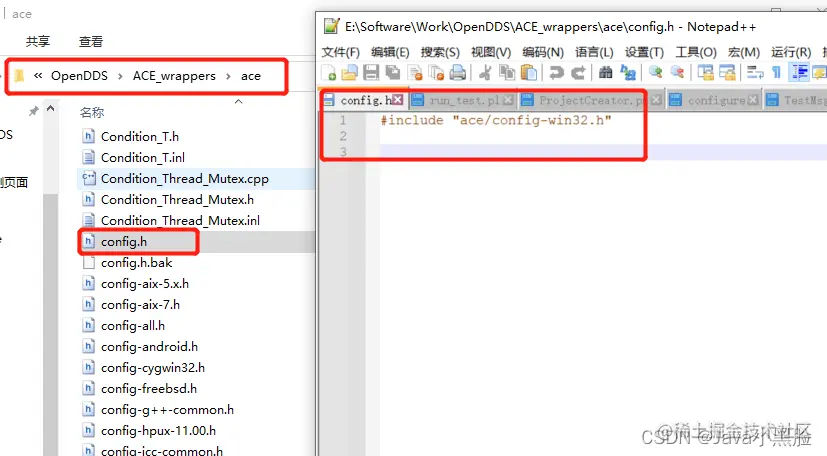The width and height of the screenshot is (827, 456).
Task: Click the #include line in editor
Action: coord(496,120)
